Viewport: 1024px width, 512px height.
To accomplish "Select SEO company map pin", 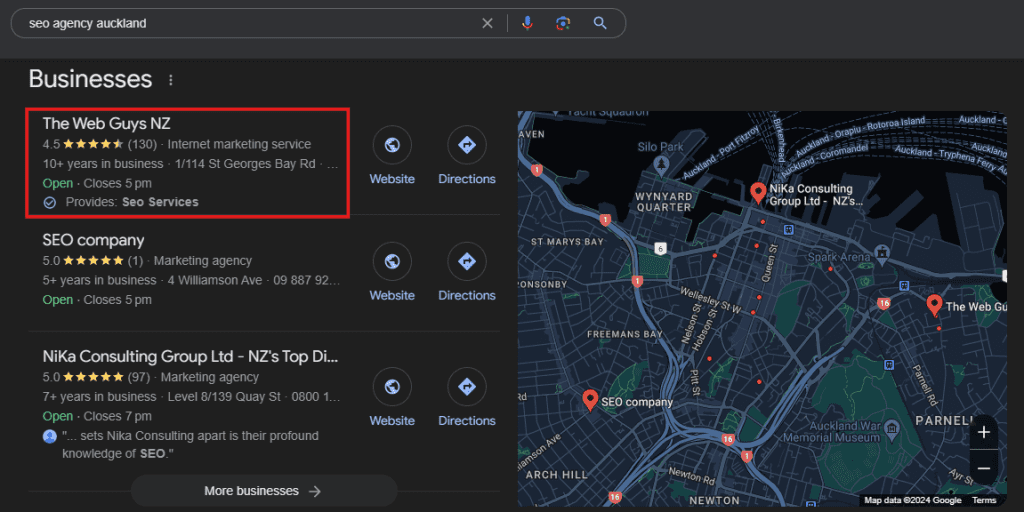I will 590,400.
